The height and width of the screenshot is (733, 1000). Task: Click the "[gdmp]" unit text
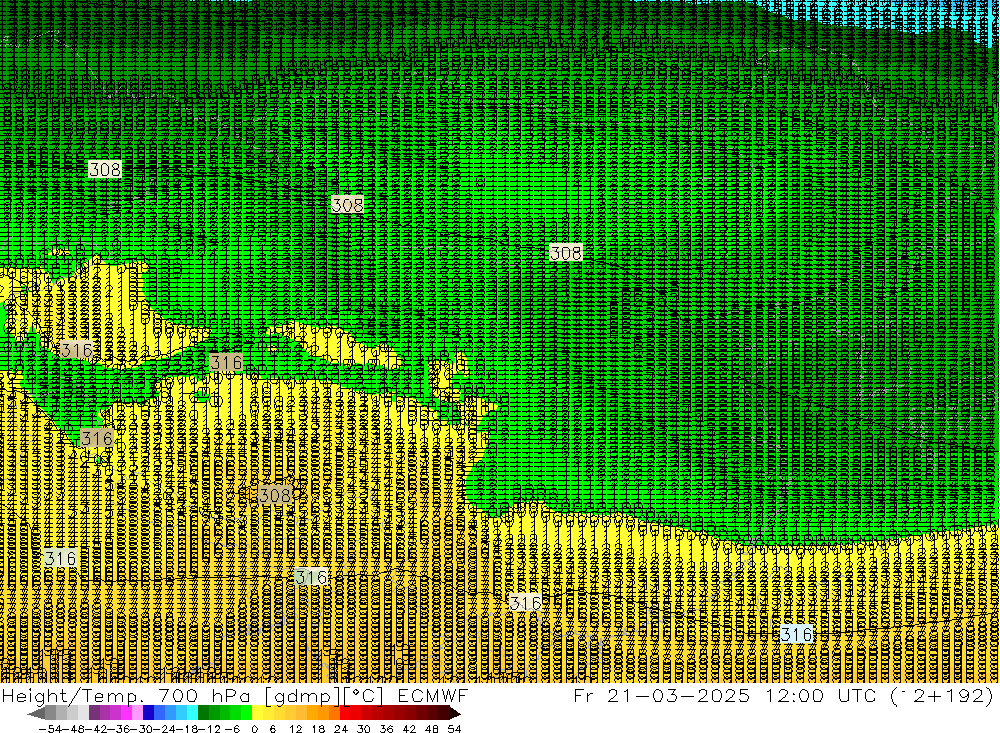(x=302, y=695)
